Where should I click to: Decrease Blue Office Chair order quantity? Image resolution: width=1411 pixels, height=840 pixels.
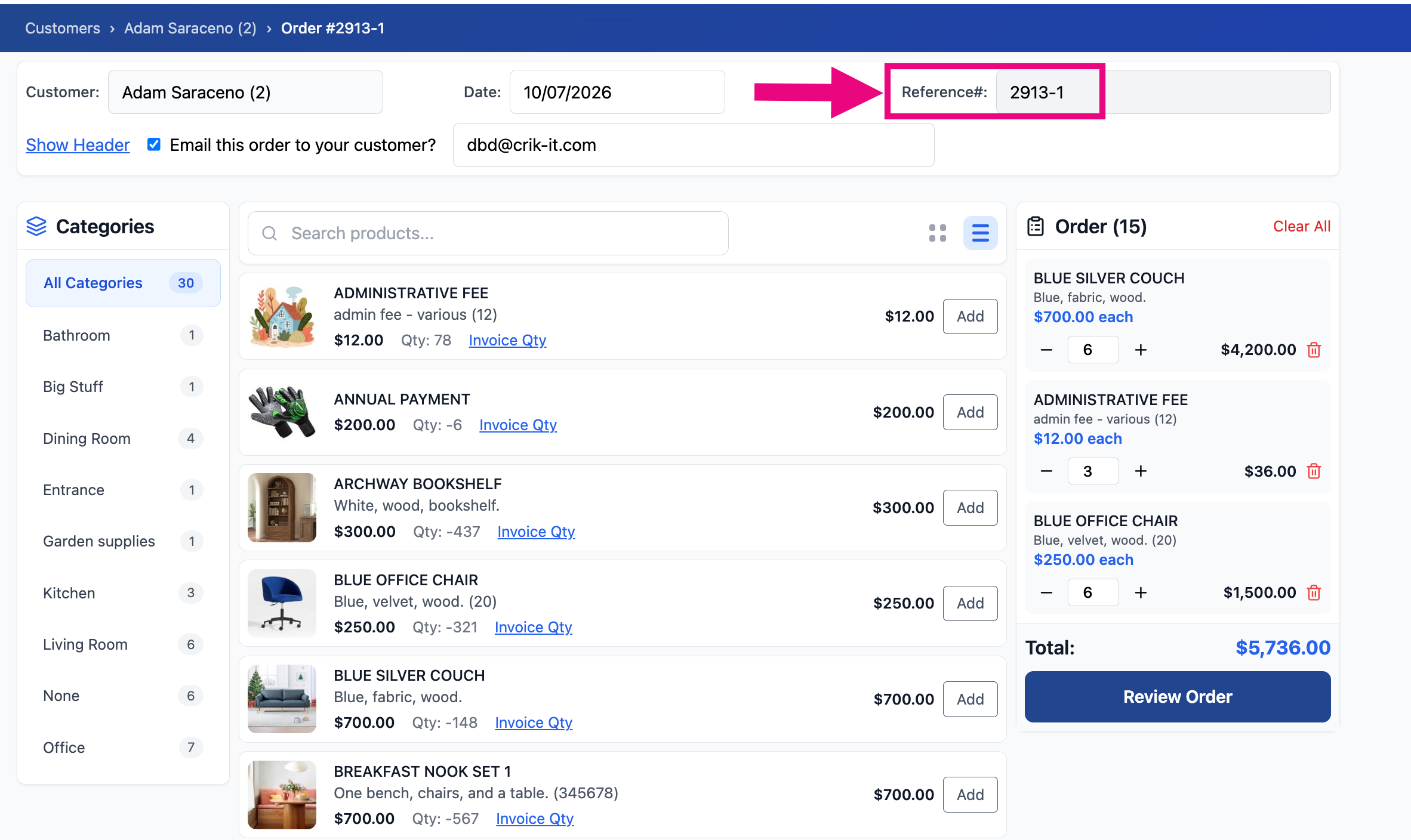[1046, 592]
